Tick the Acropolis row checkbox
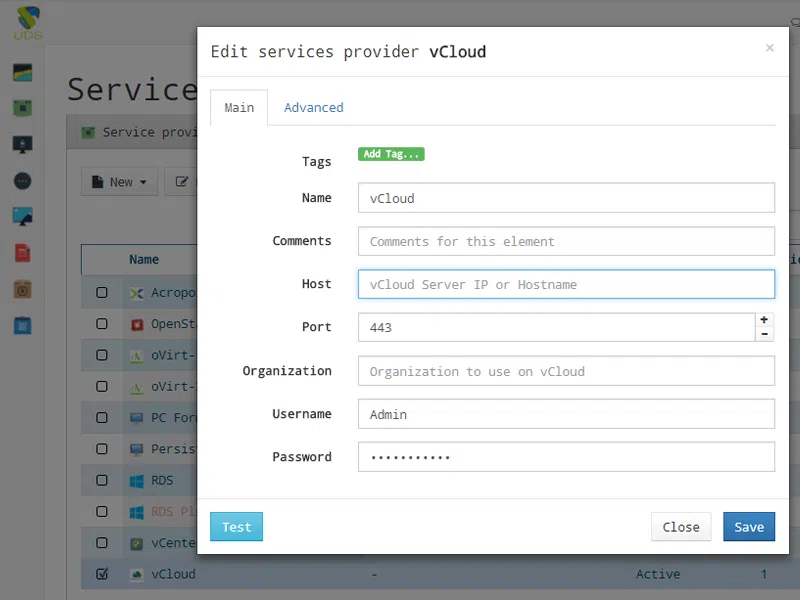Screen dimensions: 800x600 [102, 292]
